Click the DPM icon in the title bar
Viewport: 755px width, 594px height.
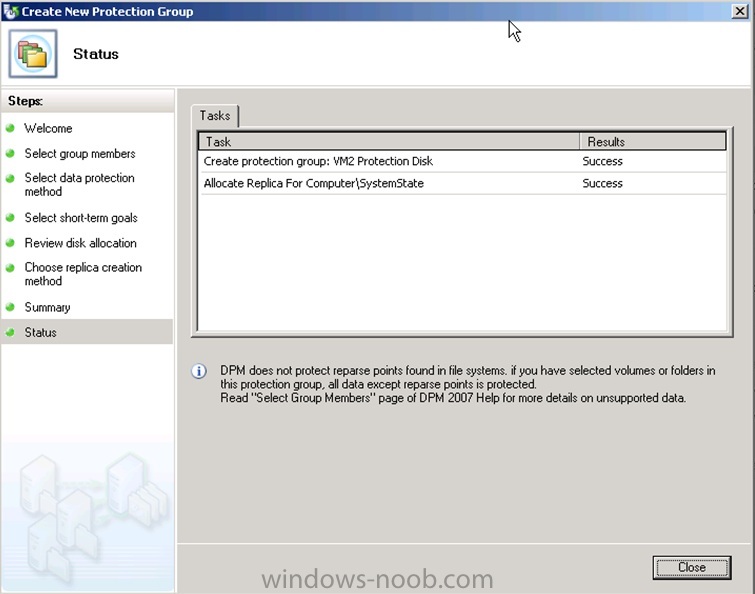10,11
